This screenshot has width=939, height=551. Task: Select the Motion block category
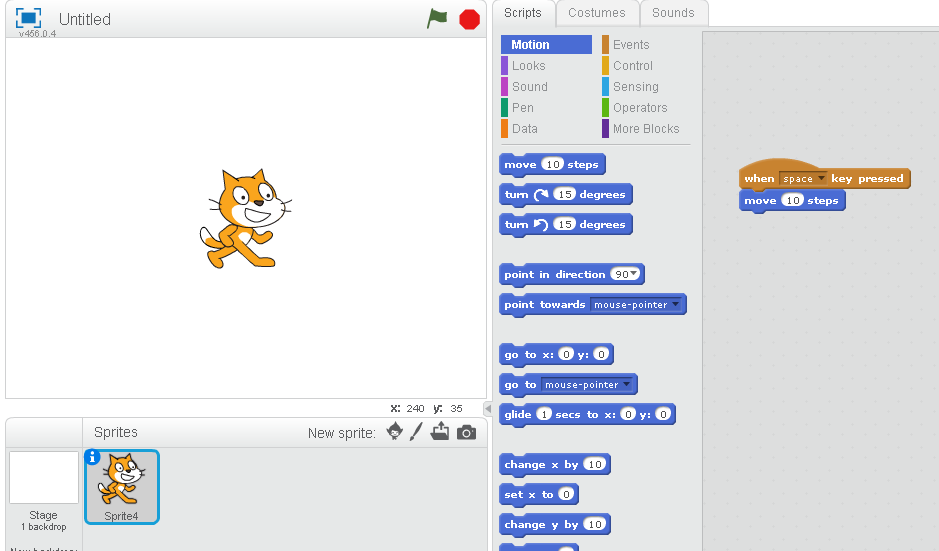click(x=546, y=44)
